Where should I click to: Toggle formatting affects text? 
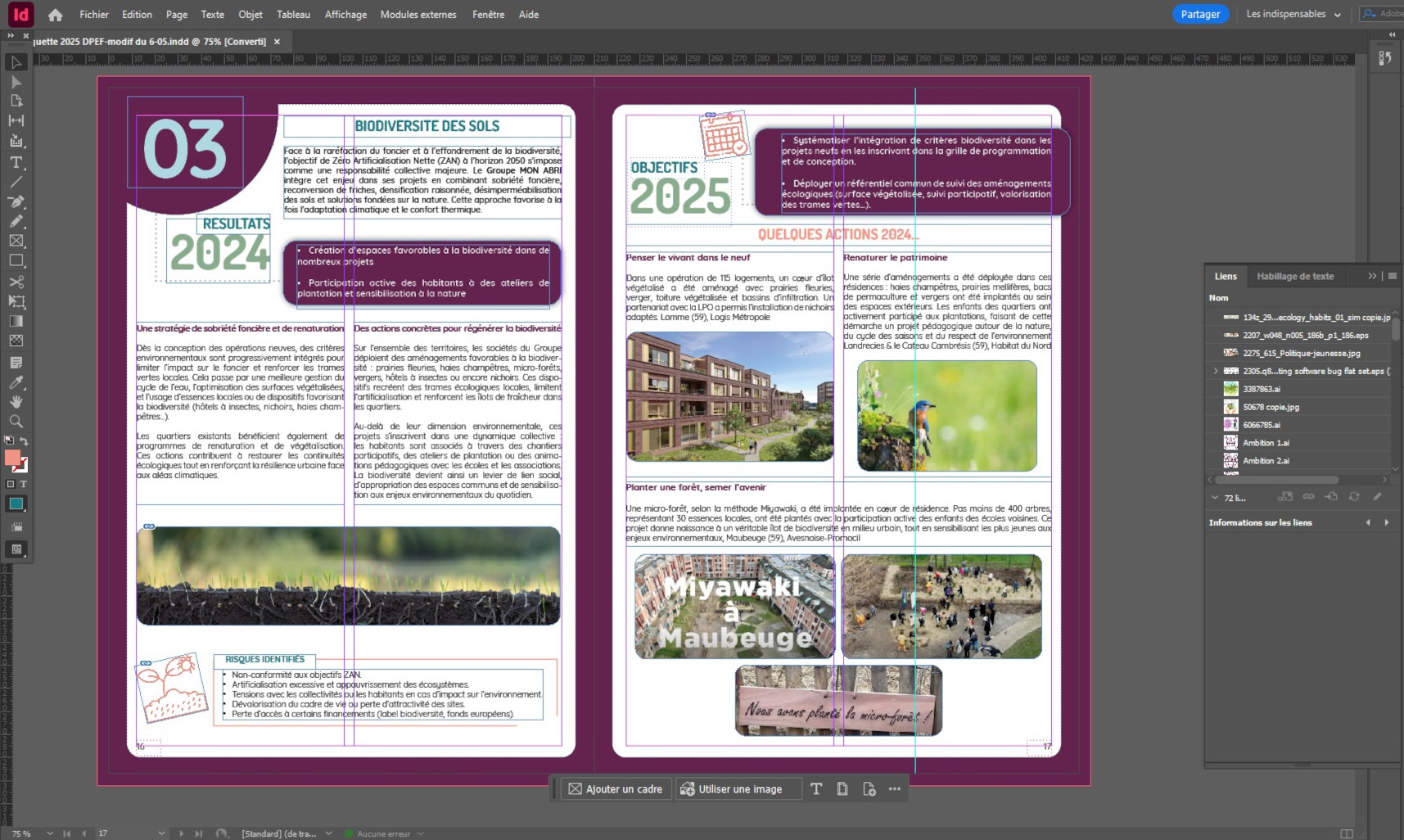(x=23, y=483)
